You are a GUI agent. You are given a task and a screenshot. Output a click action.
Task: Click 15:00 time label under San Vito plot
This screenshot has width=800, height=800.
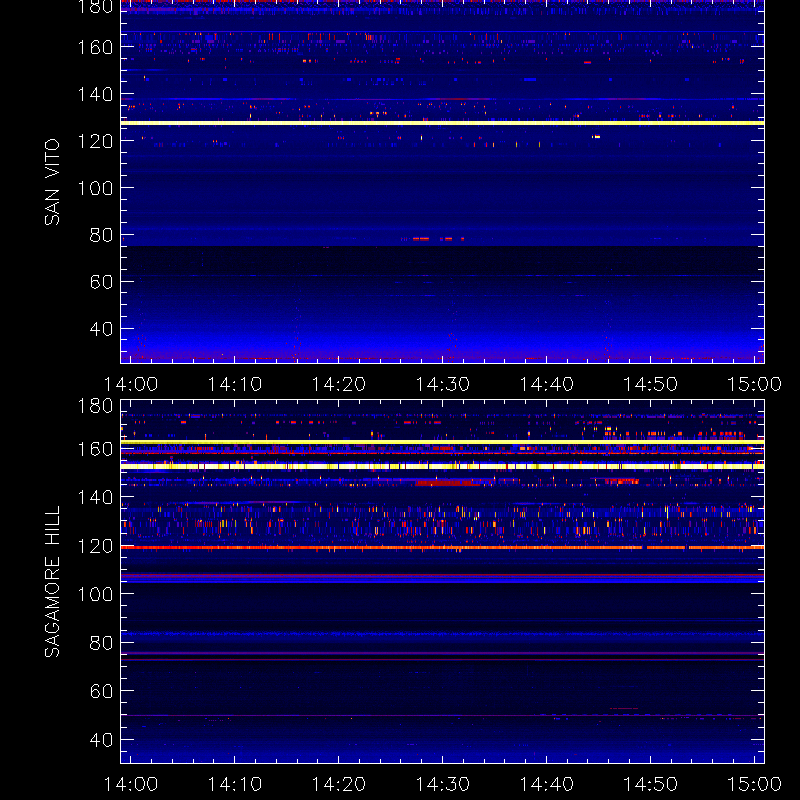[x=754, y=384]
